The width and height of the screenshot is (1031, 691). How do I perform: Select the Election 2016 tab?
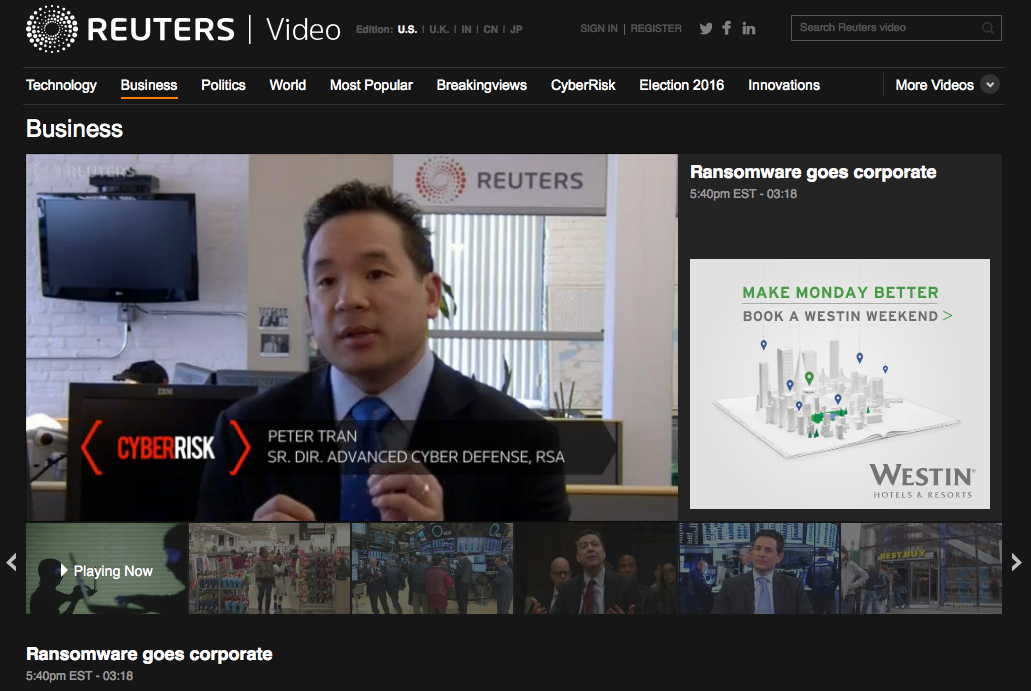(x=681, y=85)
